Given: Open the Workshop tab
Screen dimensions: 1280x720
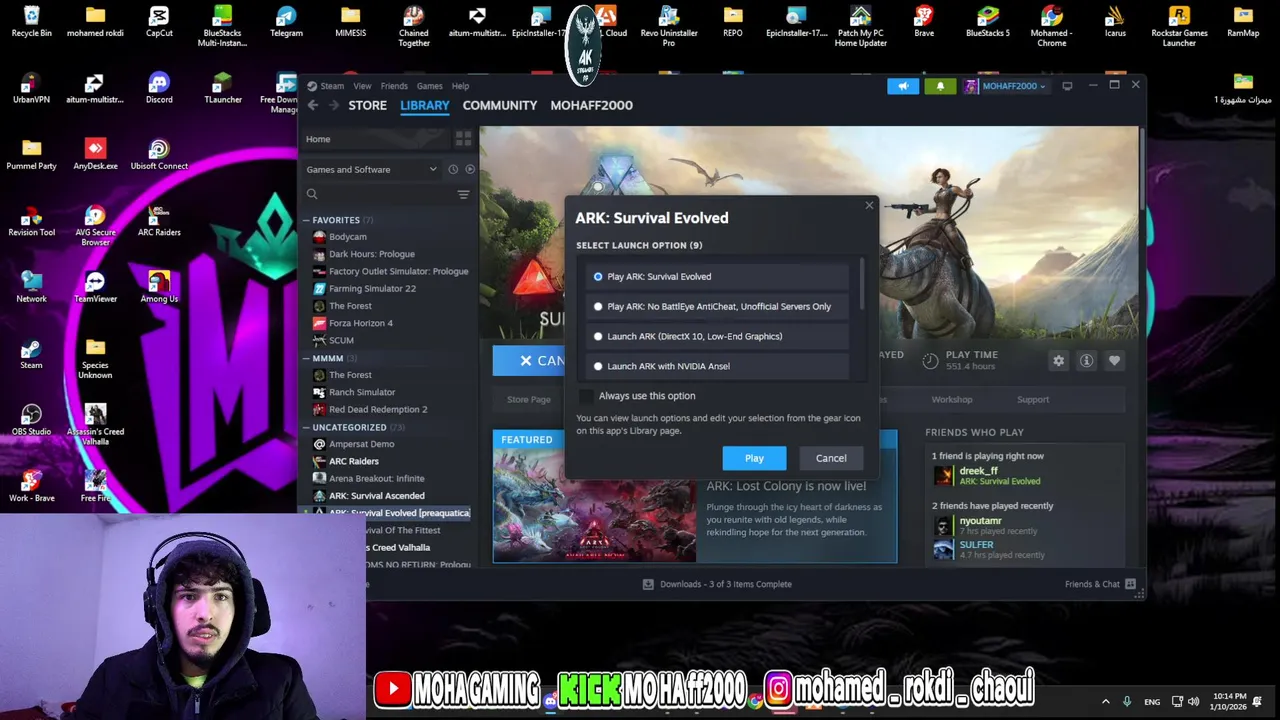Looking at the screenshot, I should pyautogui.click(x=952, y=399).
